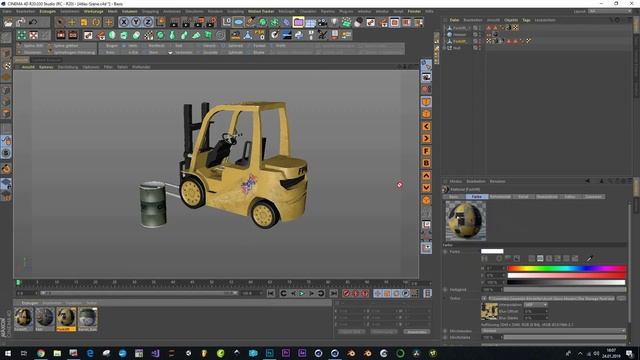Click the F view button beside viewport
This screenshot has width=640, height=360.
(426, 151)
